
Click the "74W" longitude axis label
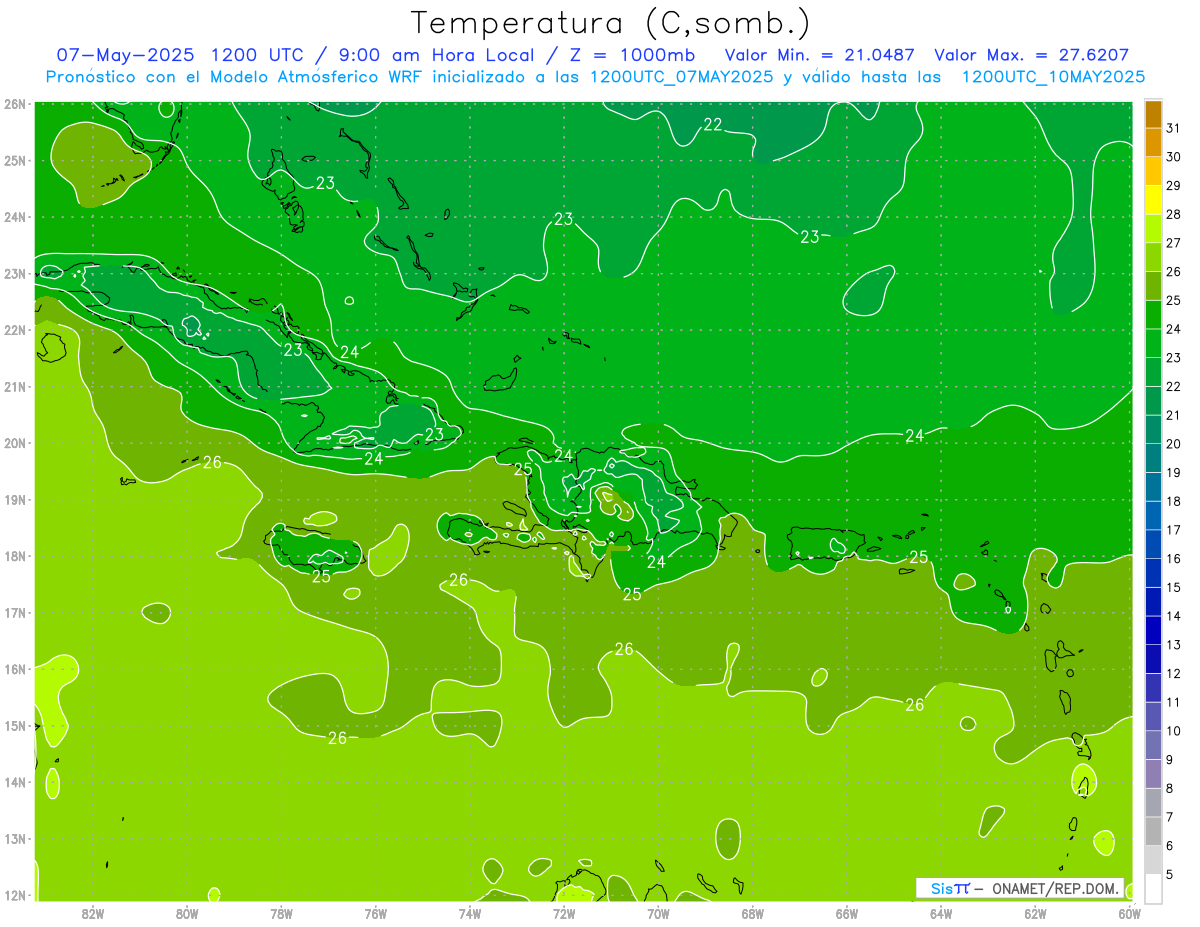click(470, 913)
